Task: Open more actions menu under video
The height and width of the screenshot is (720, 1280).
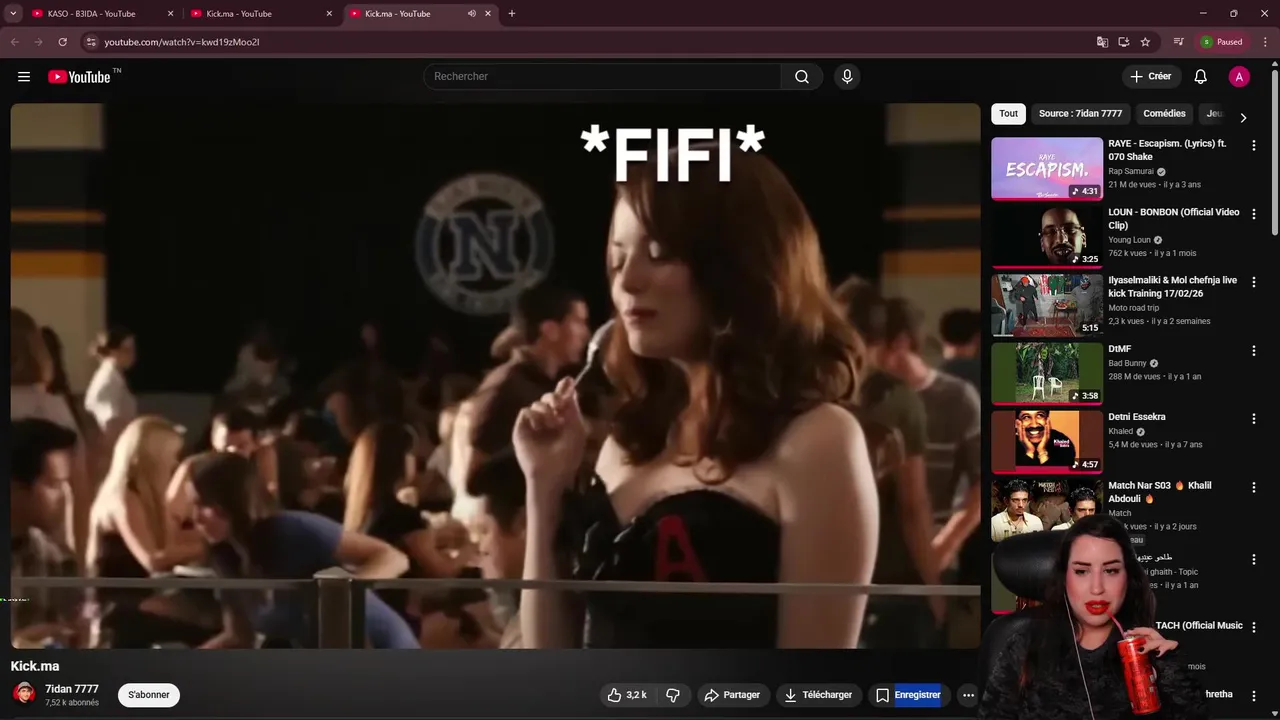Action: [968, 695]
